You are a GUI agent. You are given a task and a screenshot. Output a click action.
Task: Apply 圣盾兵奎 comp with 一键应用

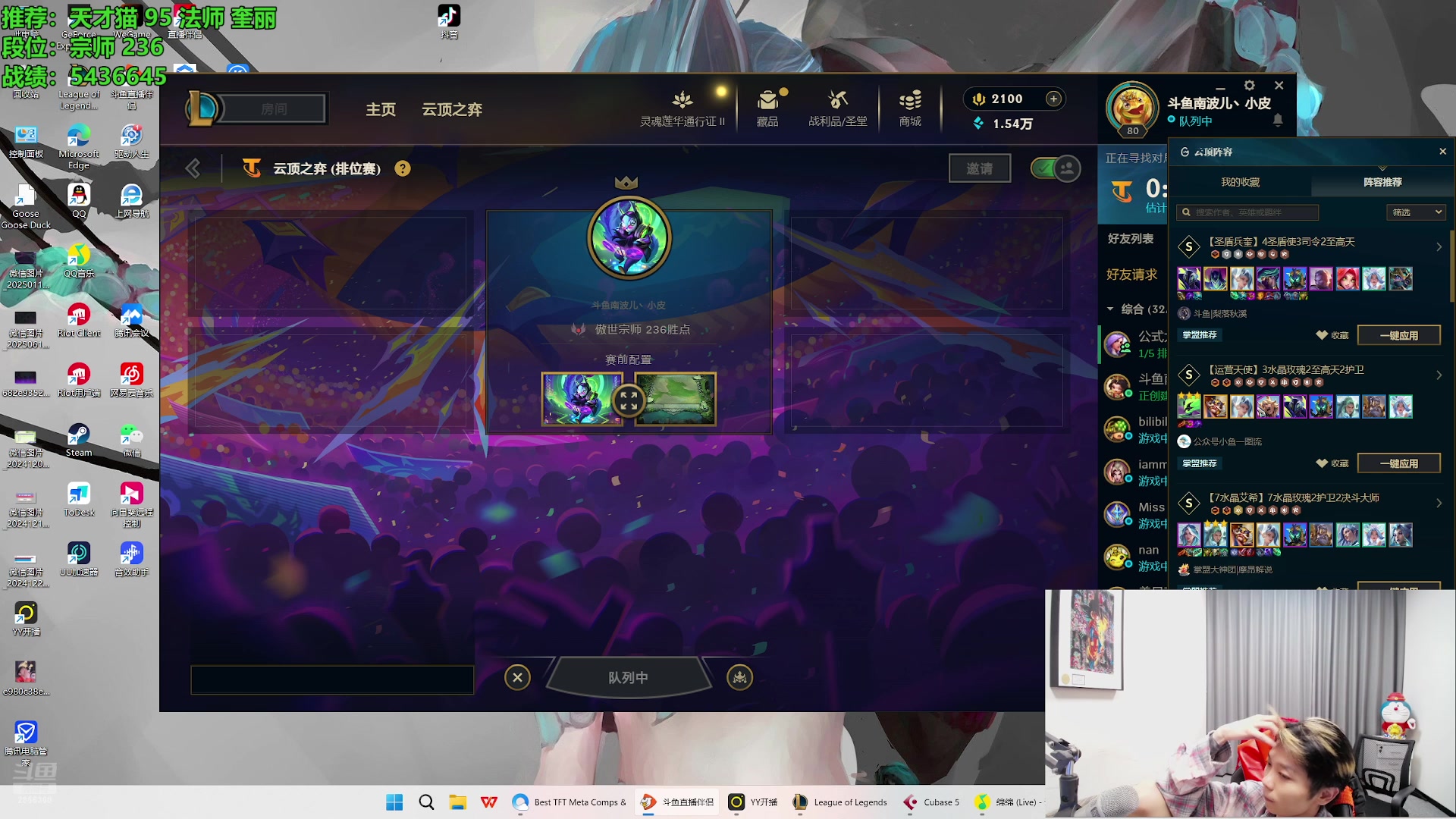1398,335
